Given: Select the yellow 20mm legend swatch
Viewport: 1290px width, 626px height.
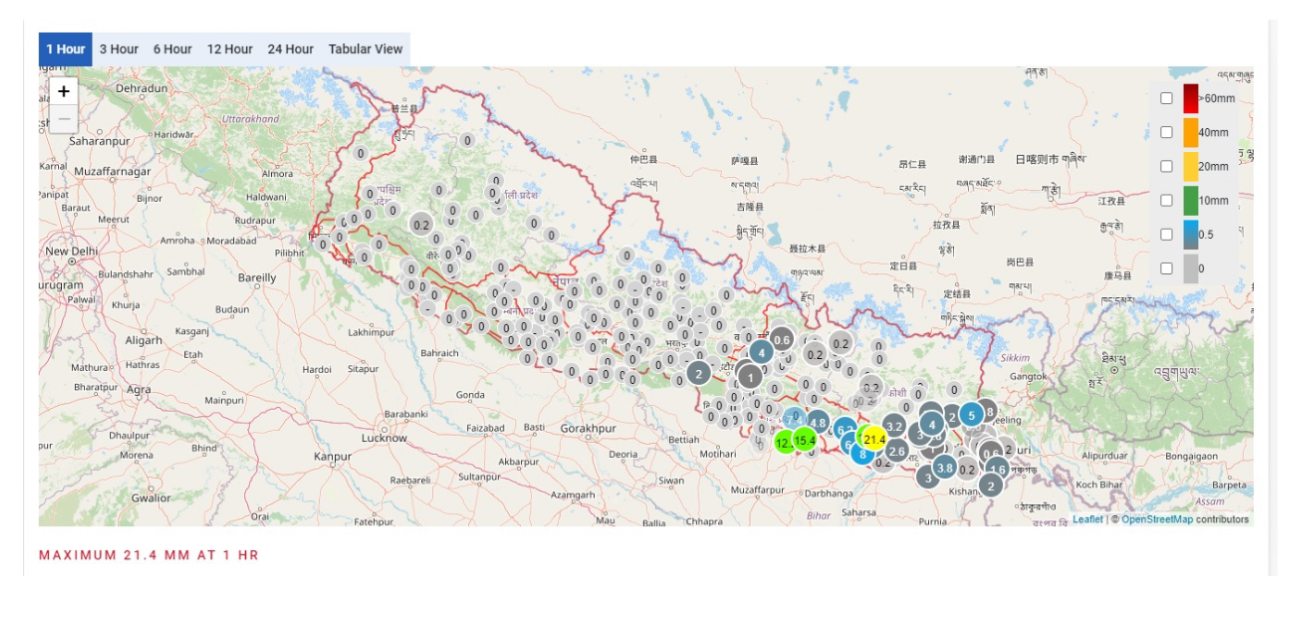Looking at the screenshot, I should (x=1190, y=166).
